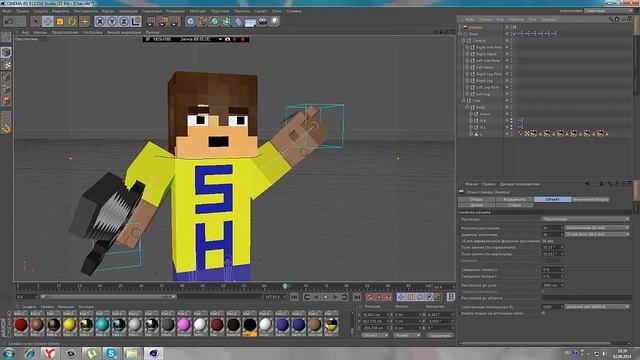This screenshot has height=360, width=640.
Task: Activate the Rotate tool icon
Action: point(72,21)
